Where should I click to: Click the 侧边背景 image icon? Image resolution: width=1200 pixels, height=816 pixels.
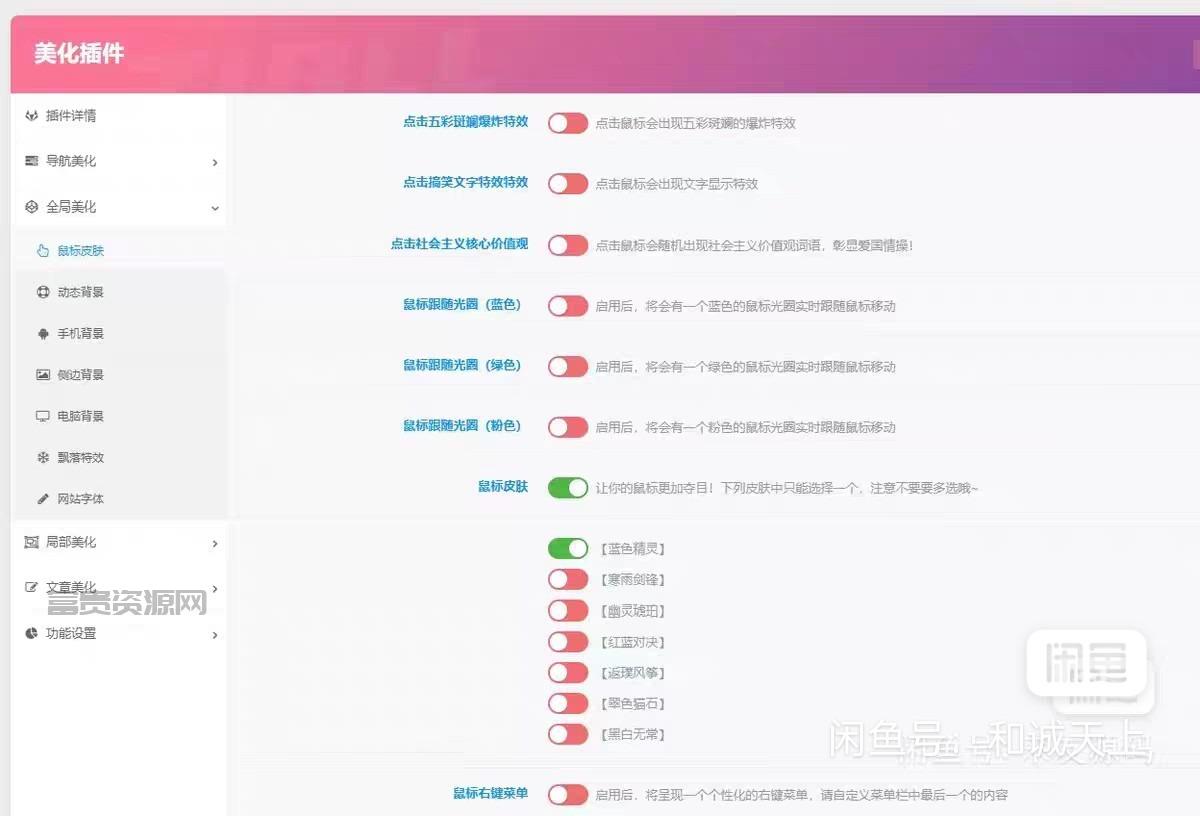click(43, 375)
